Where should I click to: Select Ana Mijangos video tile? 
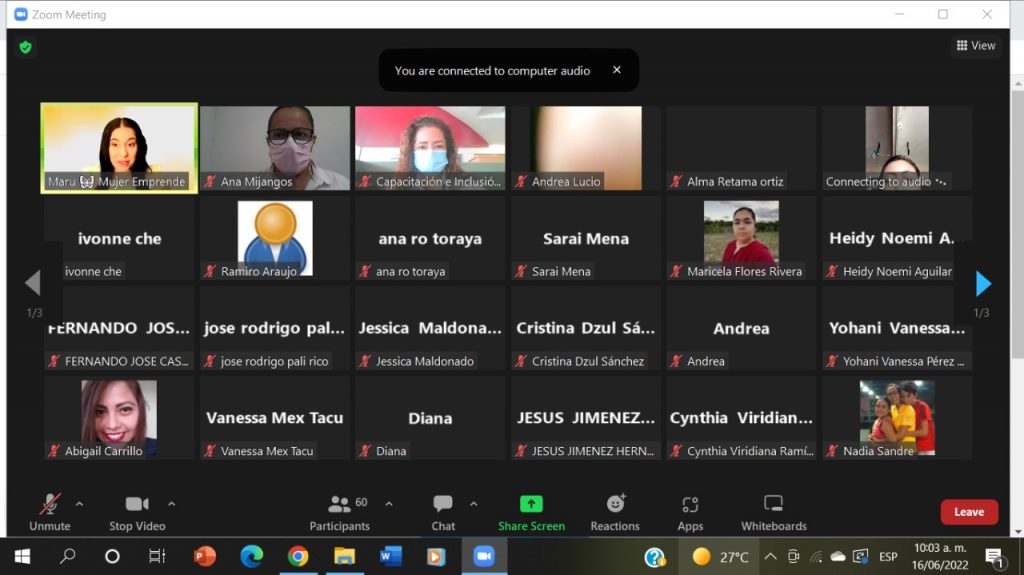(275, 148)
